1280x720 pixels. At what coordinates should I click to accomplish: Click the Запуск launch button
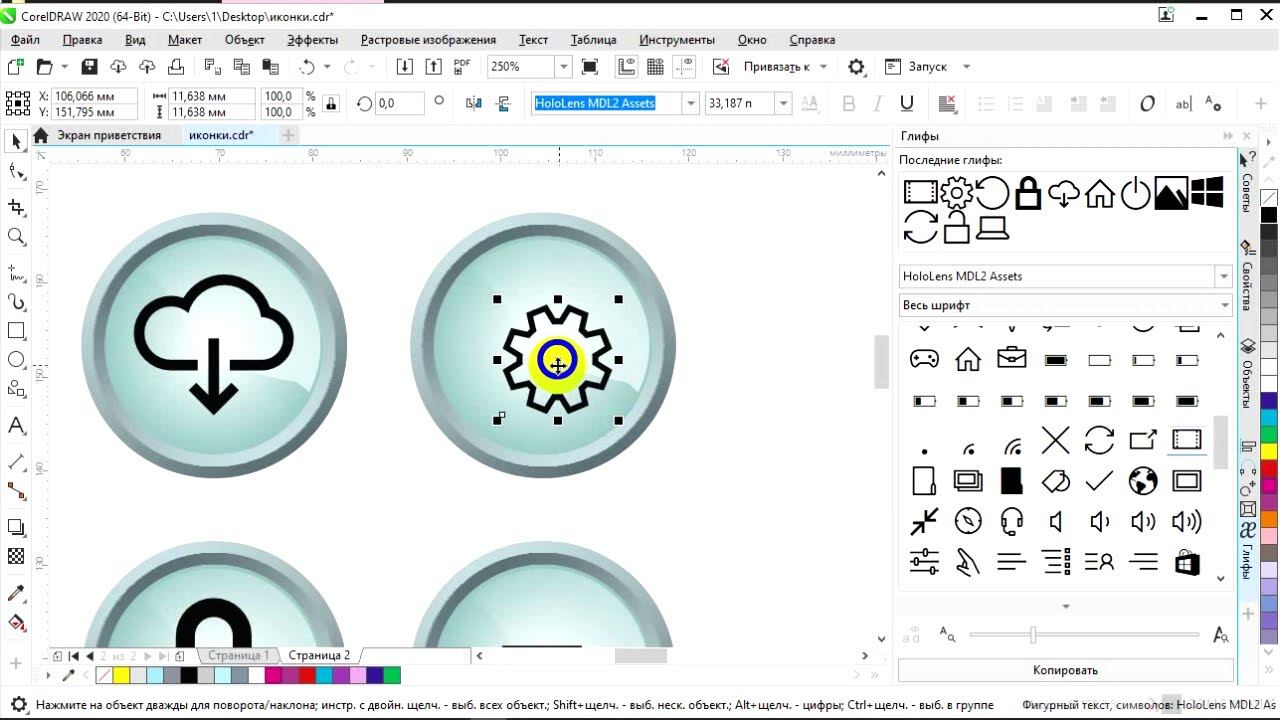pos(927,67)
